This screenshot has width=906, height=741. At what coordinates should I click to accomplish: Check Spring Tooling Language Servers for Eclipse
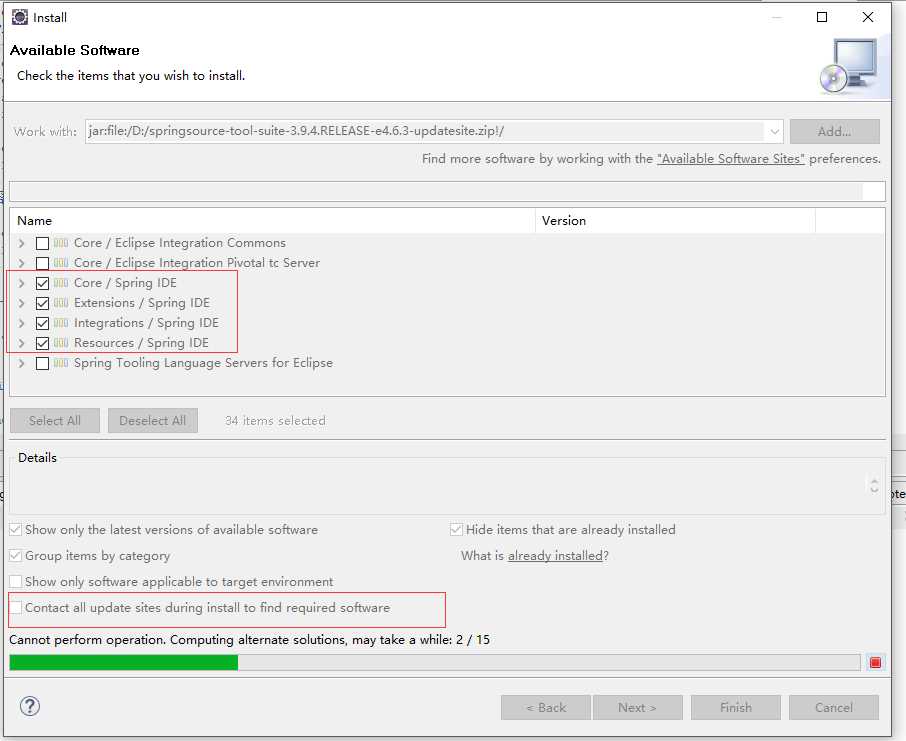(42, 364)
